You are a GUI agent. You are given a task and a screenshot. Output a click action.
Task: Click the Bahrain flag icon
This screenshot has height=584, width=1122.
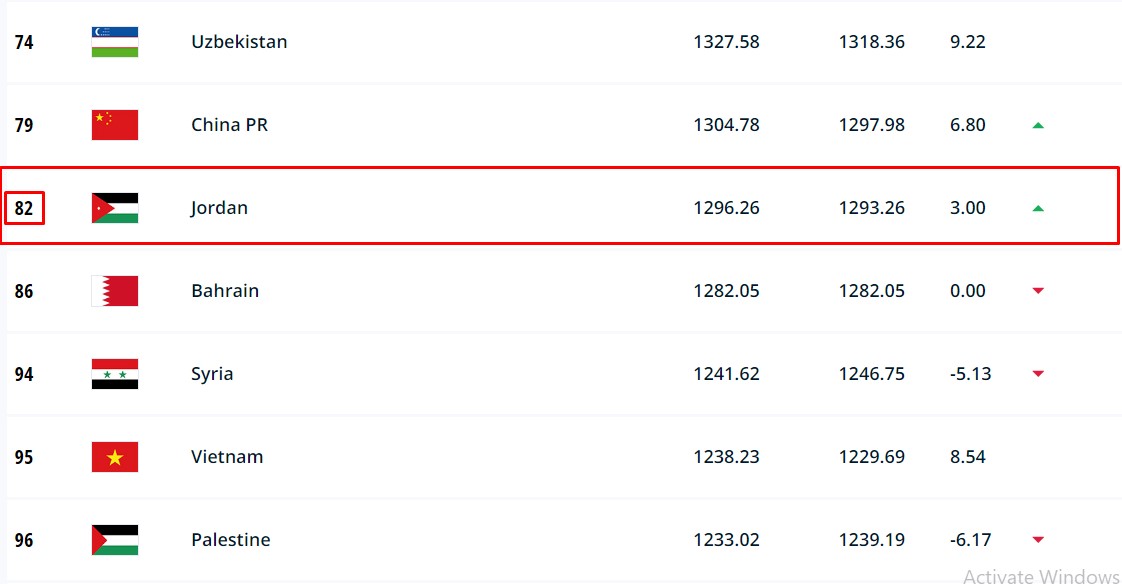point(115,291)
